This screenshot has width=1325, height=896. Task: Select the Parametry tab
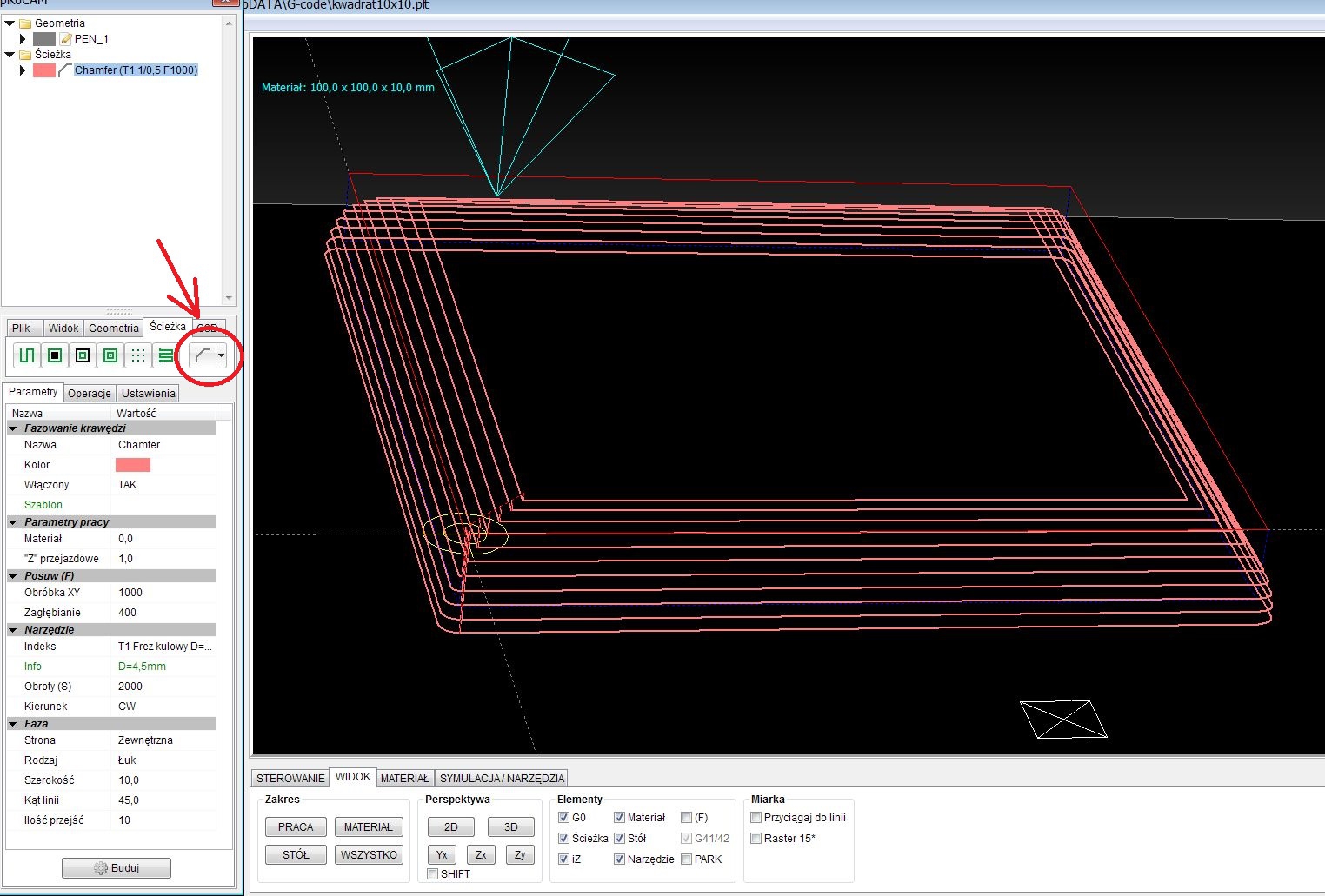tap(33, 392)
